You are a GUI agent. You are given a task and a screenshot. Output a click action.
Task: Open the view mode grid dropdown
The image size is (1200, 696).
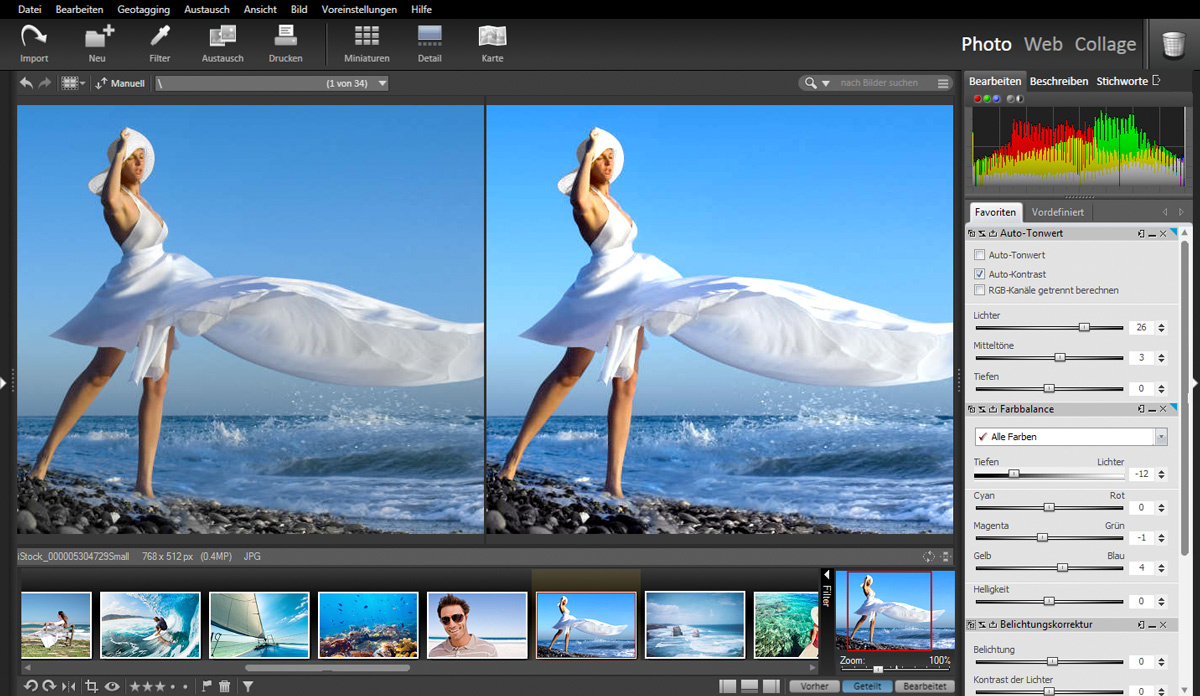[74, 84]
